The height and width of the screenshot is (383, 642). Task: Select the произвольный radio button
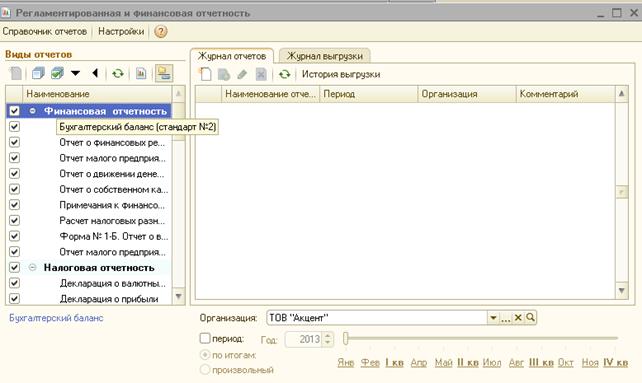pyautogui.click(x=205, y=369)
